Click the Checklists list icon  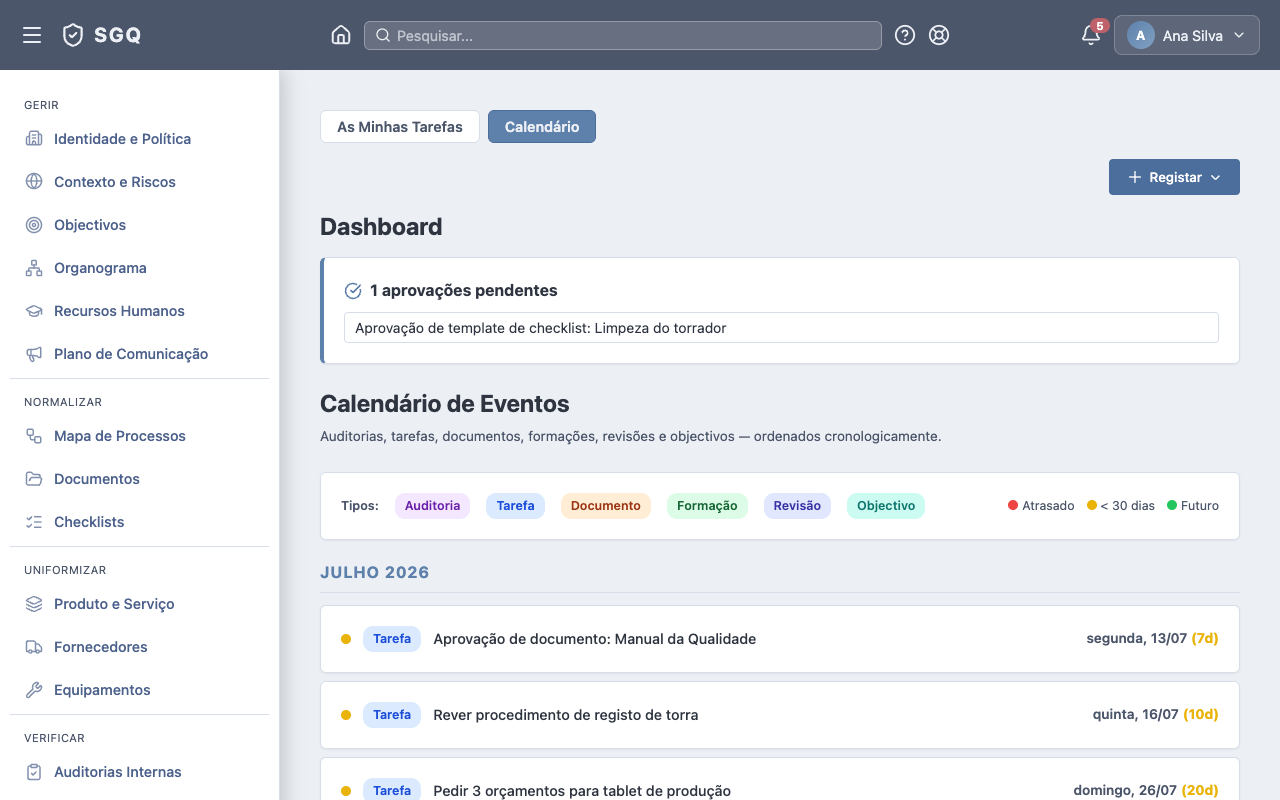click(34, 522)
